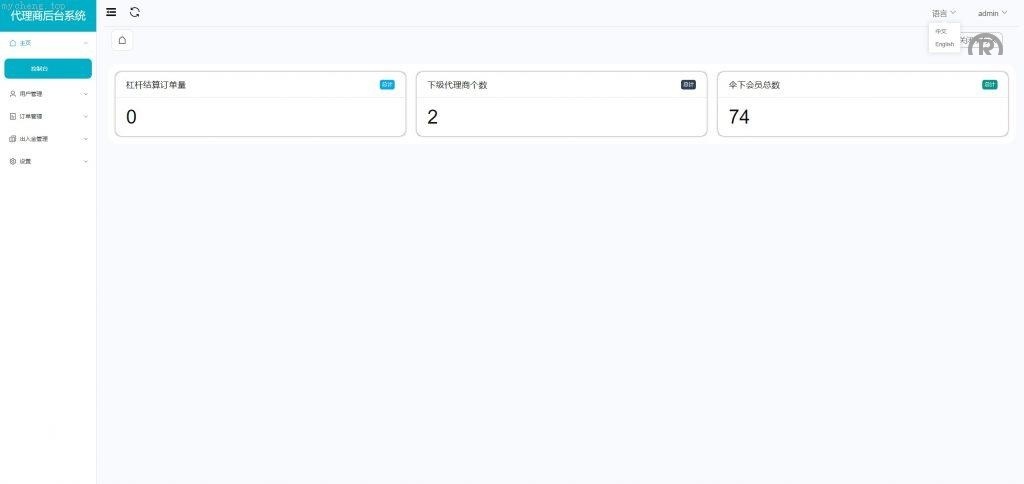
Task: Click the hamburger sidebar collapse icon
Action: pyautogui.click(x=111, y=12)
